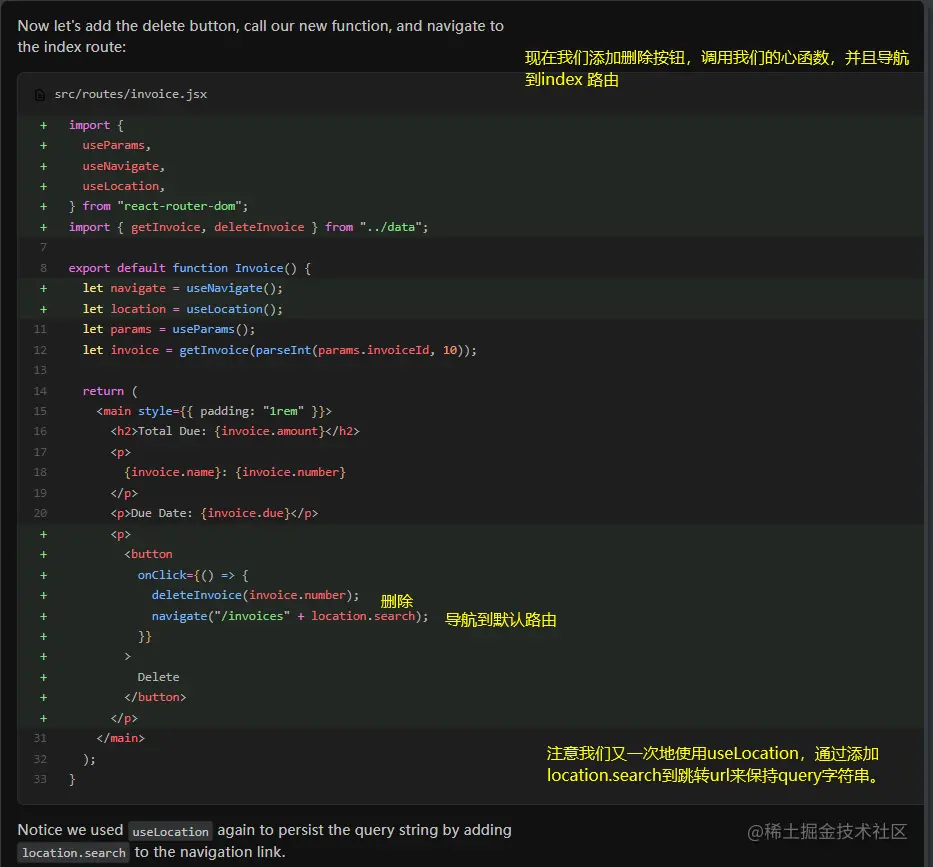
Task: Click the "let location = useLocation();" line
Action: tap(183, 309)
